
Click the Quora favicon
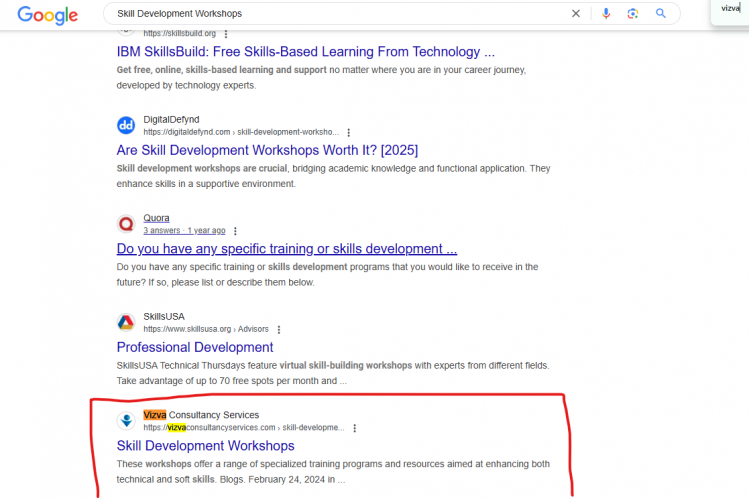(126, 223)
